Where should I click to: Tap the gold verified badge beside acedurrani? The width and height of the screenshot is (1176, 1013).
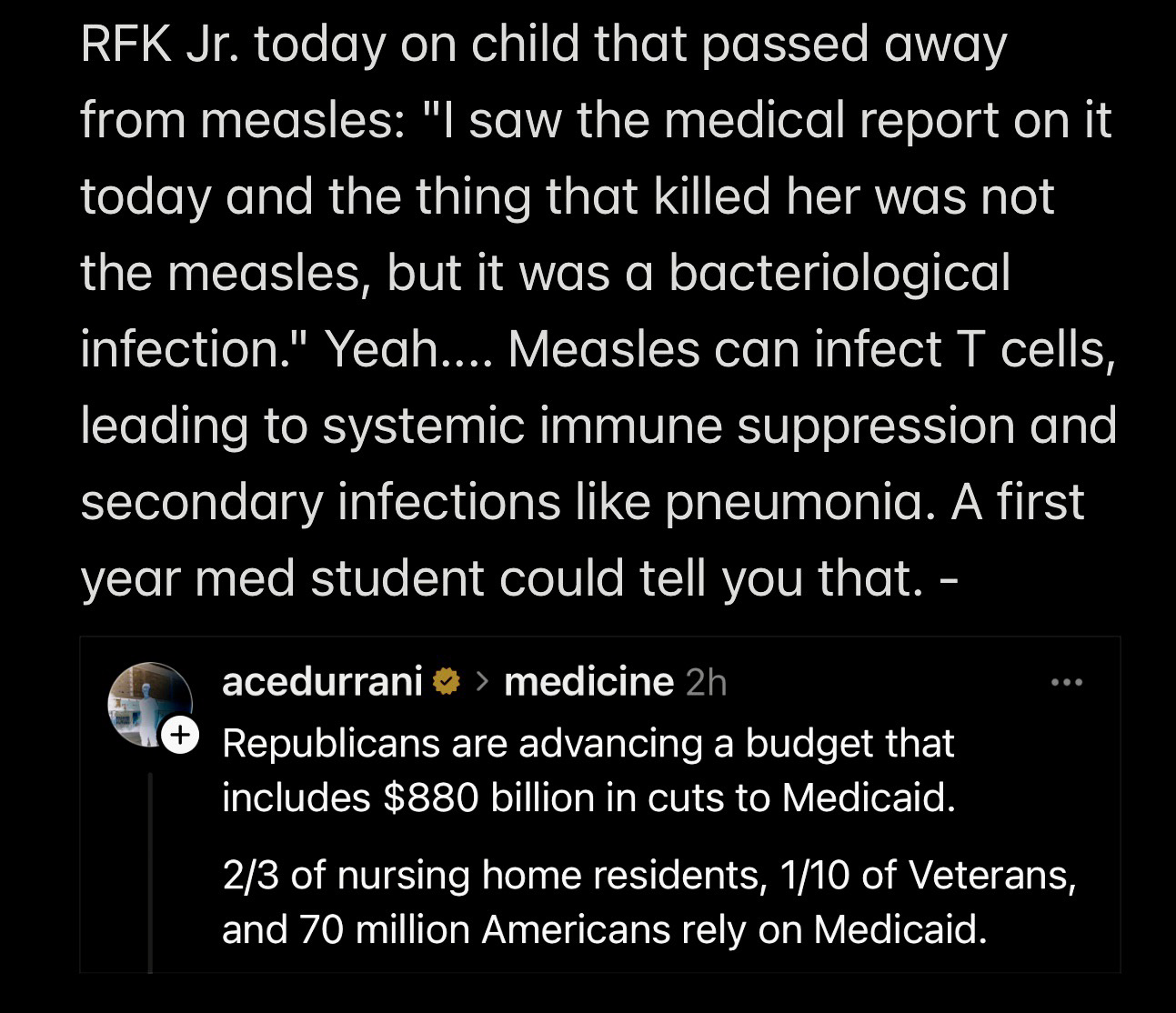446,681
